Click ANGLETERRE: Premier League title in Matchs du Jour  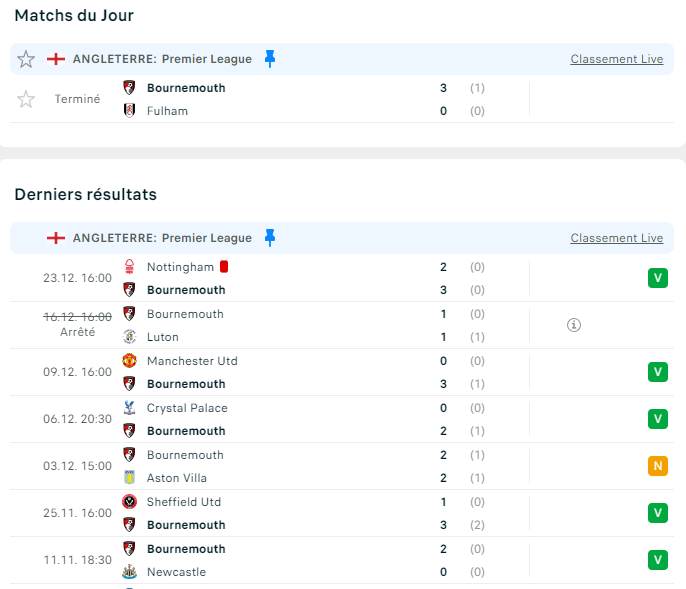162,59
